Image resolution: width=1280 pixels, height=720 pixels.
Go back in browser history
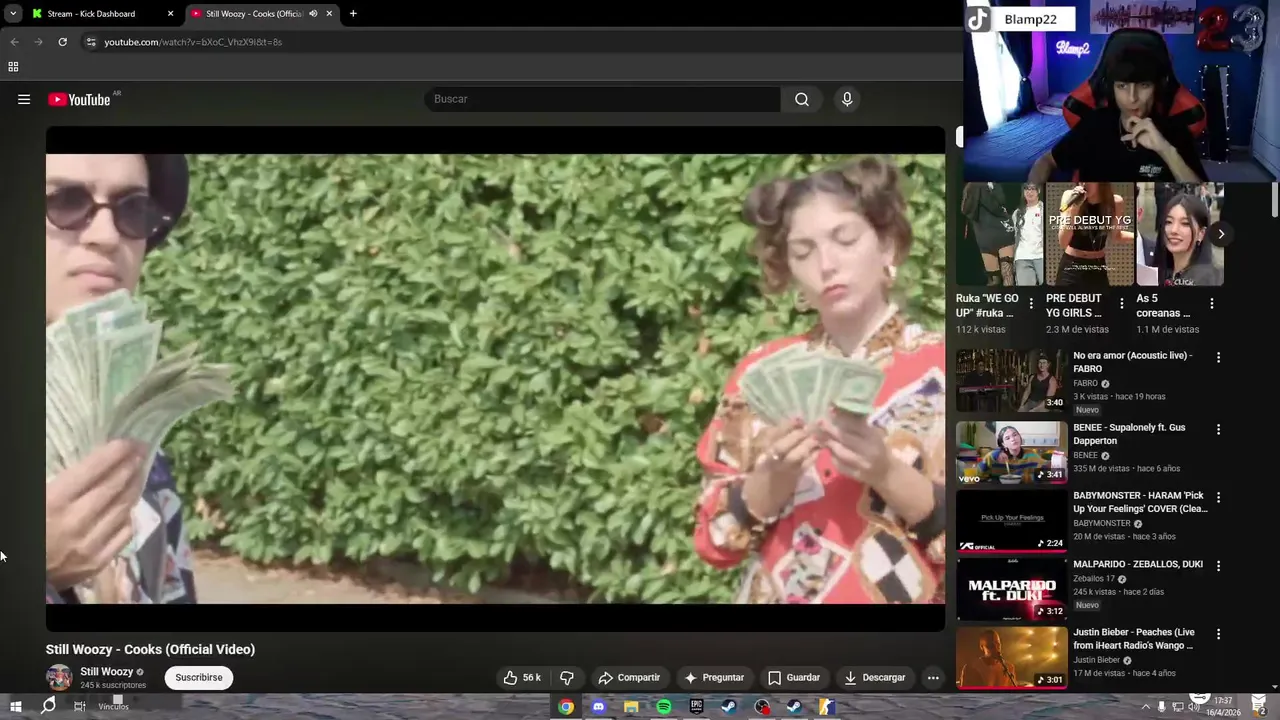coord(14,42)
